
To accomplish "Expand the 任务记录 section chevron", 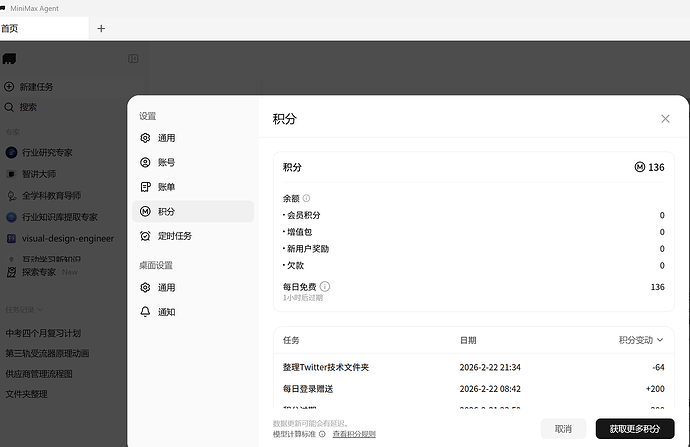I will pos(40,310).
